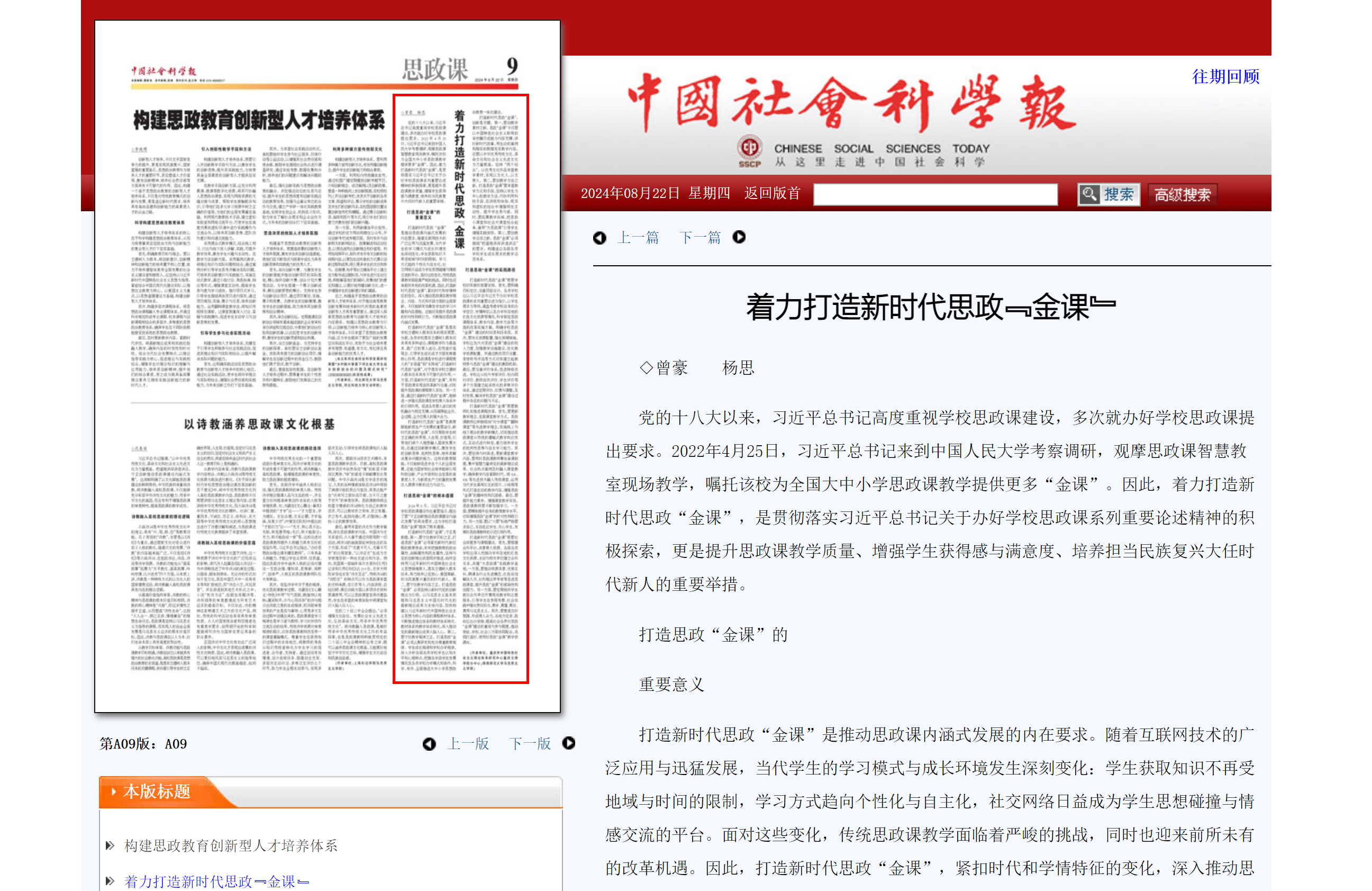This screenshot has height=891, width=1372.
Task: Go to 下一篇 next article
Action: pos(700,238)
